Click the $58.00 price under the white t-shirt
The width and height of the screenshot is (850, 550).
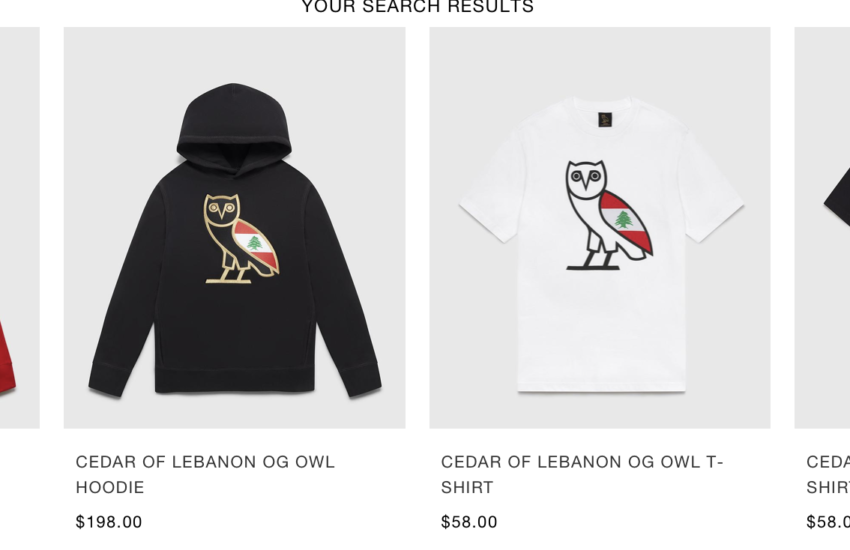point(469,522)
